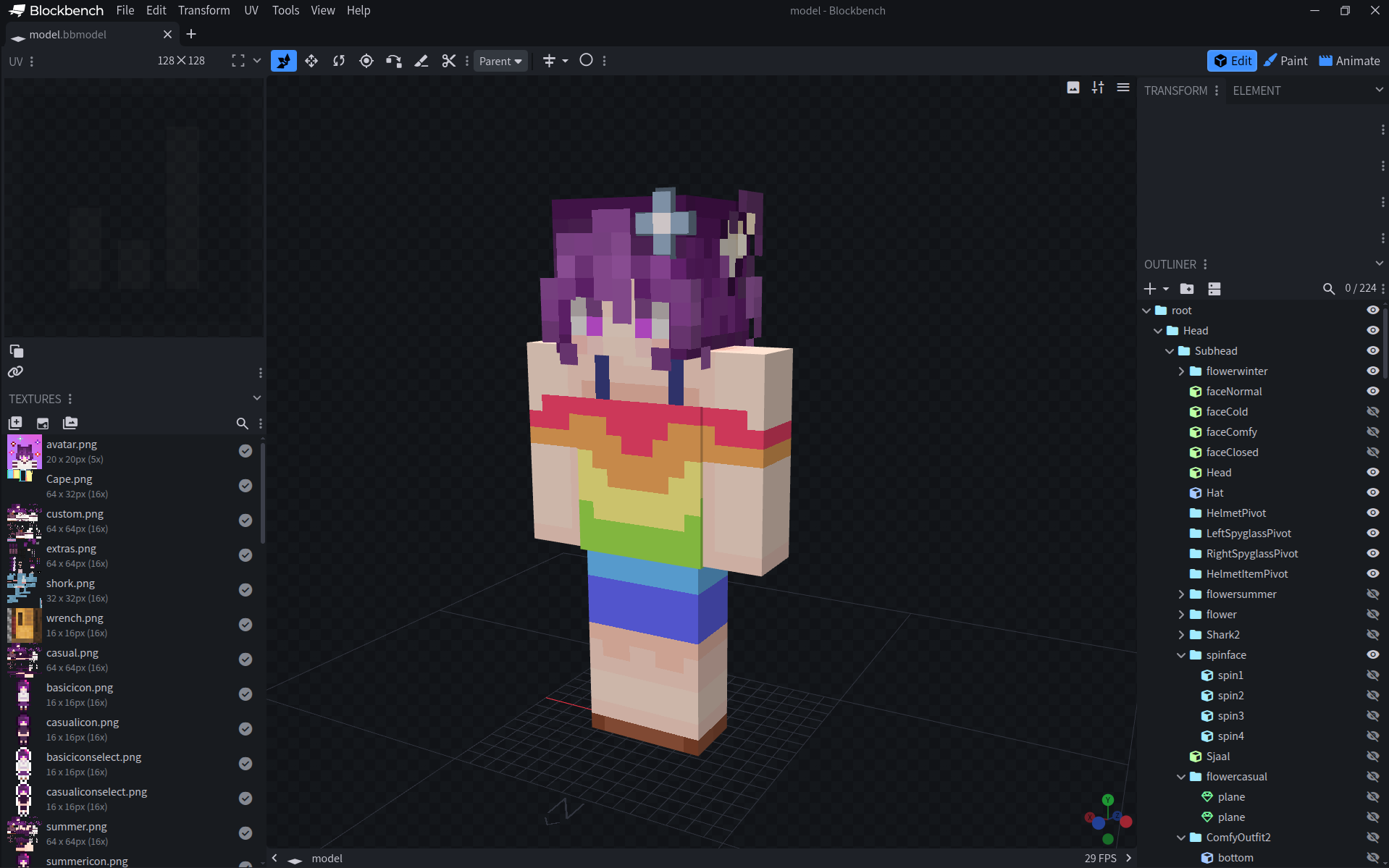
Task: Open the Help menu
Action: pyautogui.click(x=358, y=10)
